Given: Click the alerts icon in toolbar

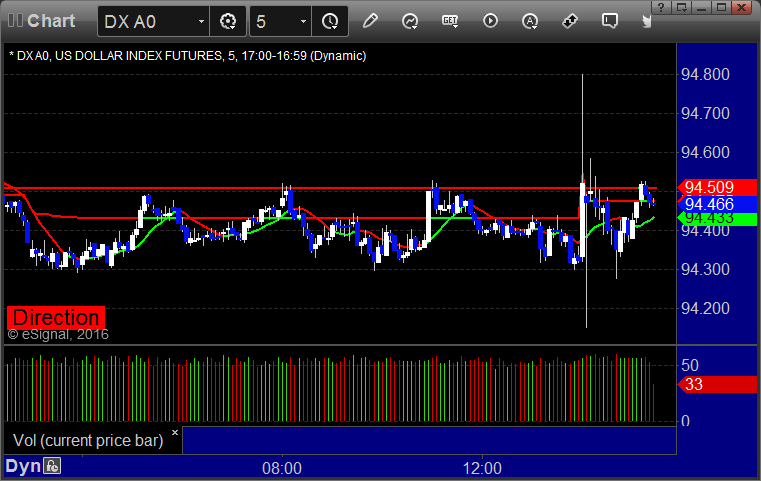Looking at the screenshot, I should click(529, 20).
